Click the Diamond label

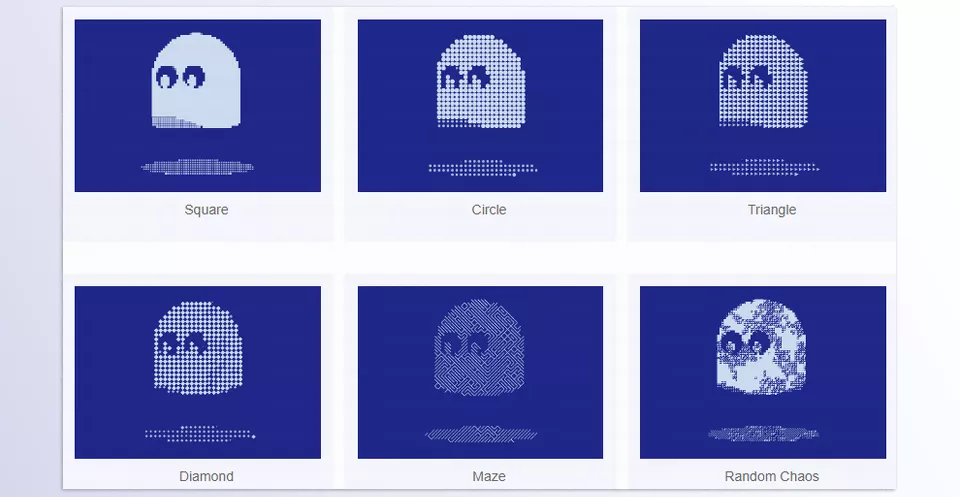pyautogui.click(x=206, y=476)
